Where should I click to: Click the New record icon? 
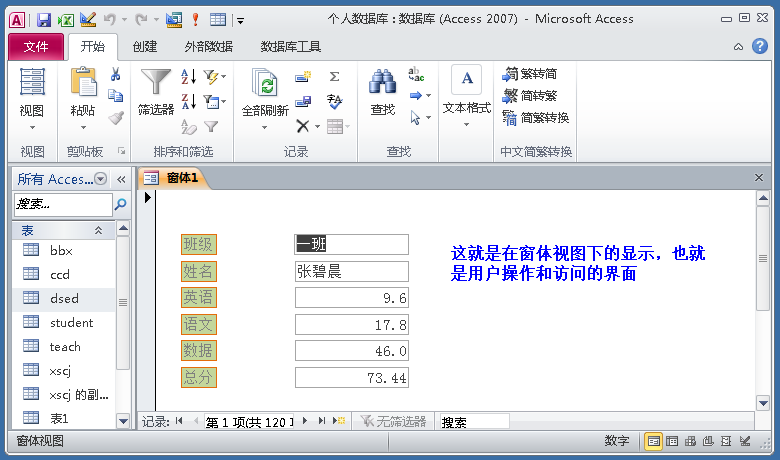click(x=303, y=77)
